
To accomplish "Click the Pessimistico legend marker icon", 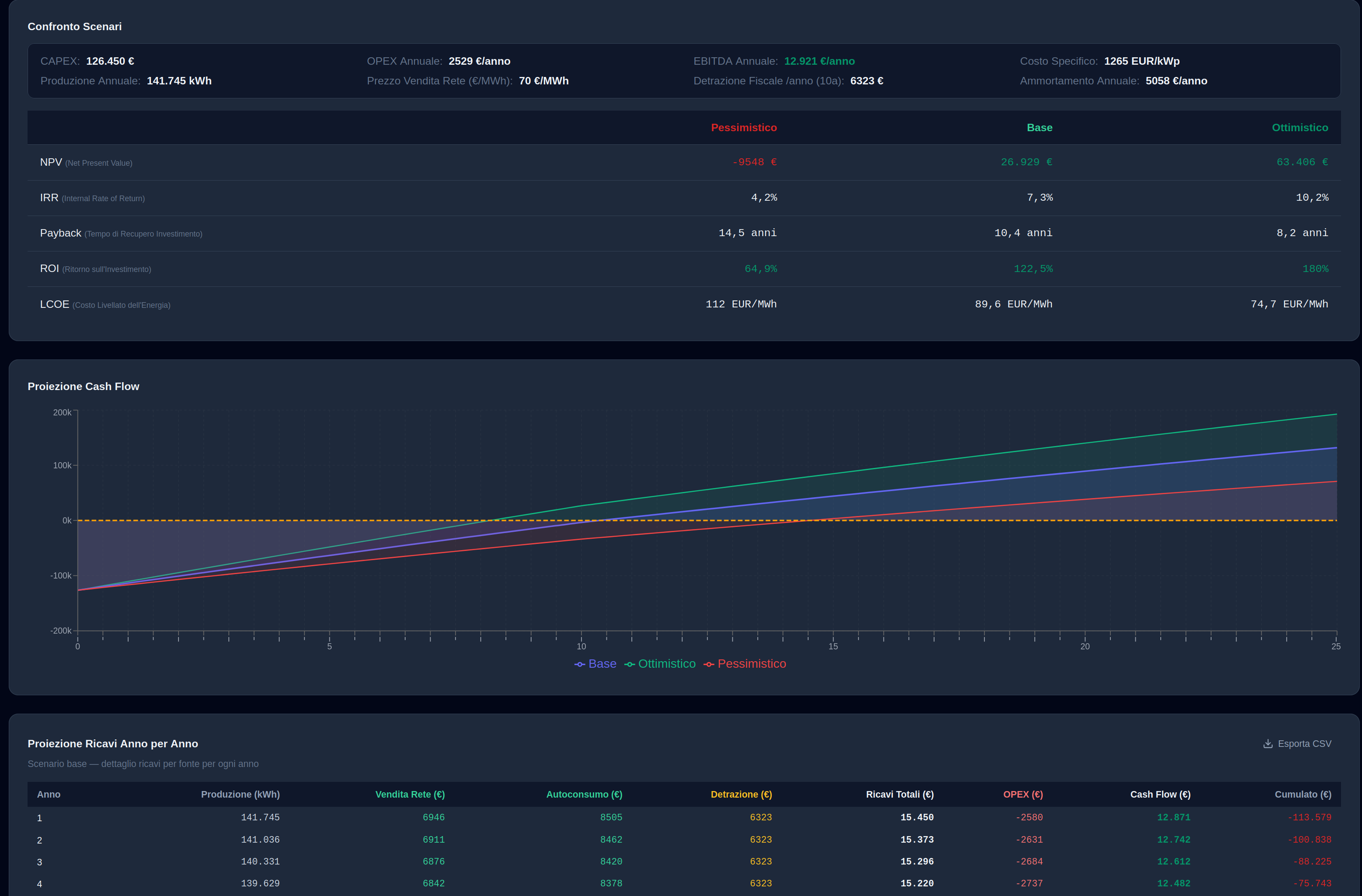I will point(709,664).
